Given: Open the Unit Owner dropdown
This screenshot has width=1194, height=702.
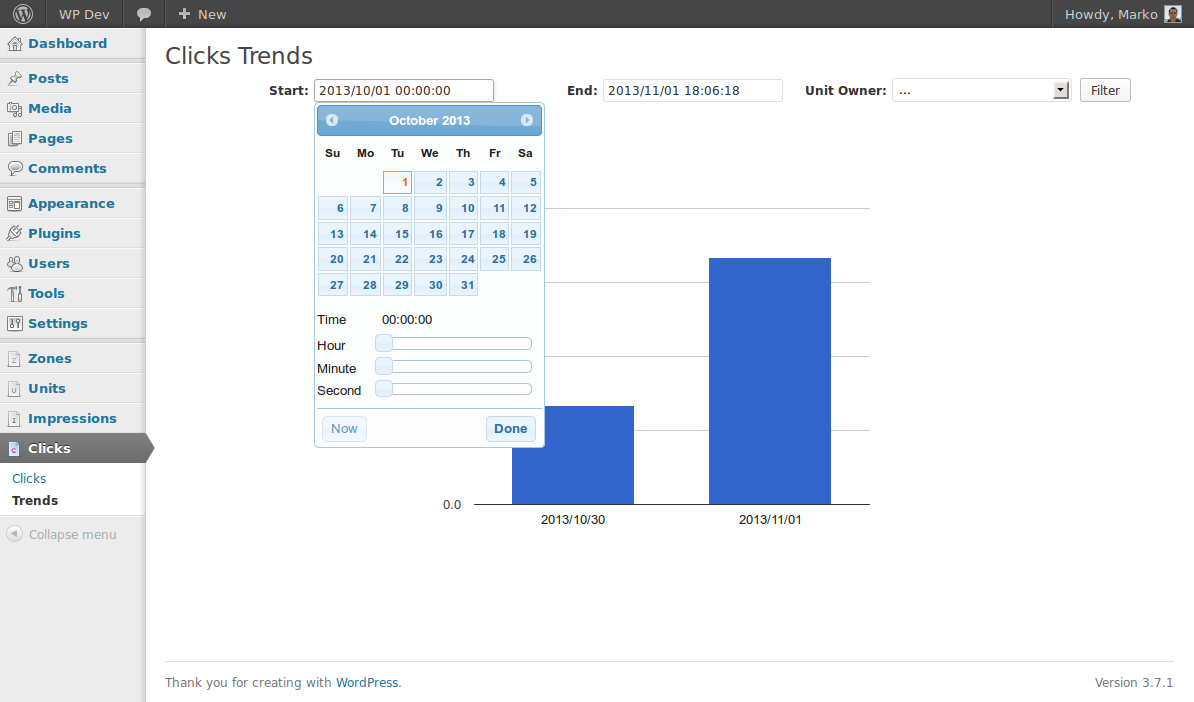Looking at the screenshot, I should point(981,91).
